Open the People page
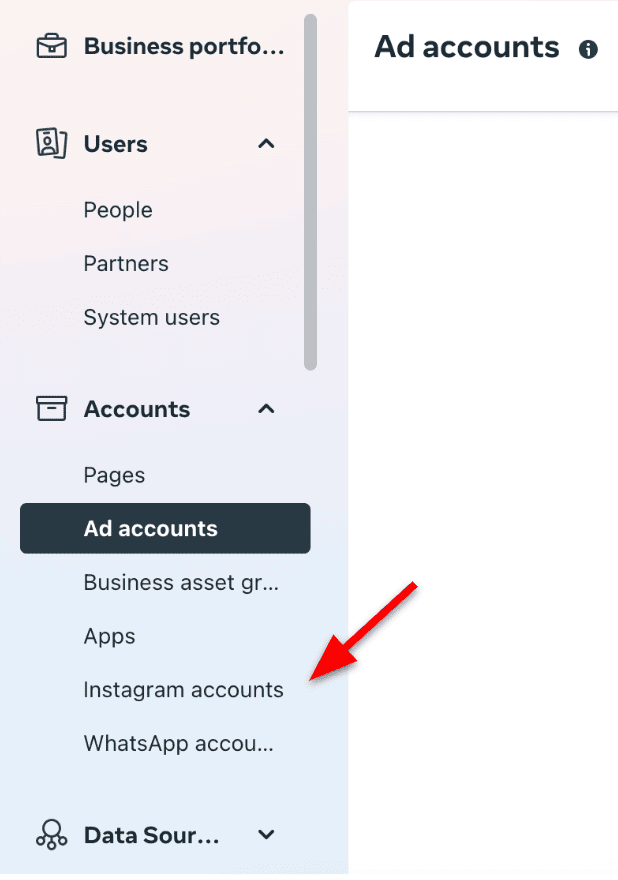The image size is (618, 880). pos(117,210)
